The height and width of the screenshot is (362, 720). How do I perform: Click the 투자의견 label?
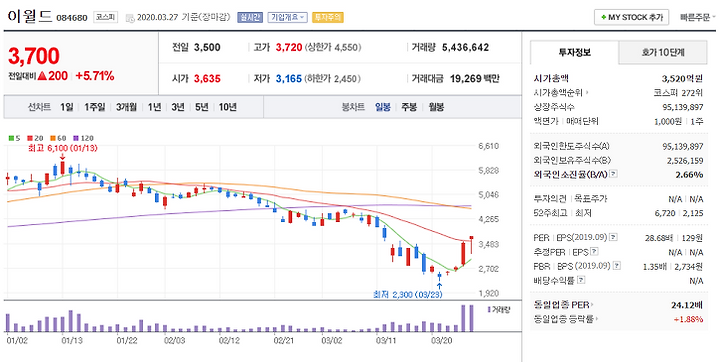[x=550, y=199]
